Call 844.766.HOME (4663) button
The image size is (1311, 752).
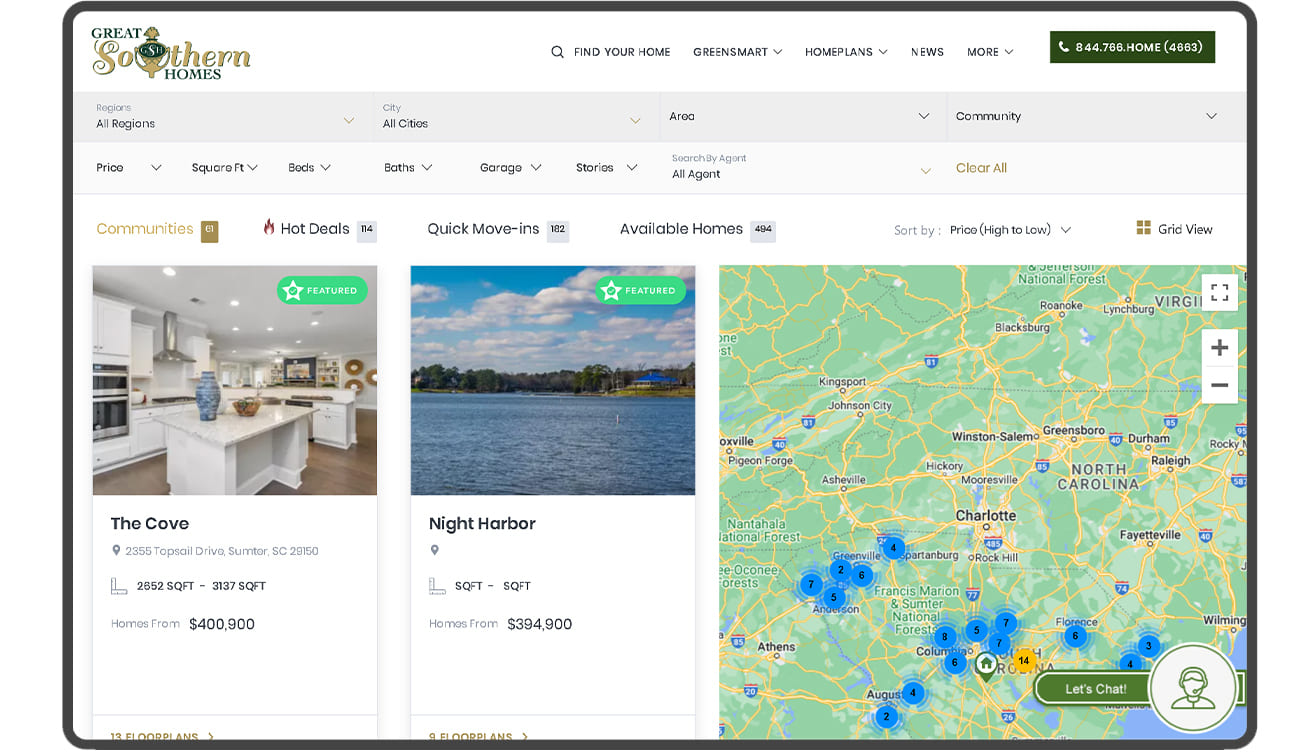click(x=1132, y=47)
